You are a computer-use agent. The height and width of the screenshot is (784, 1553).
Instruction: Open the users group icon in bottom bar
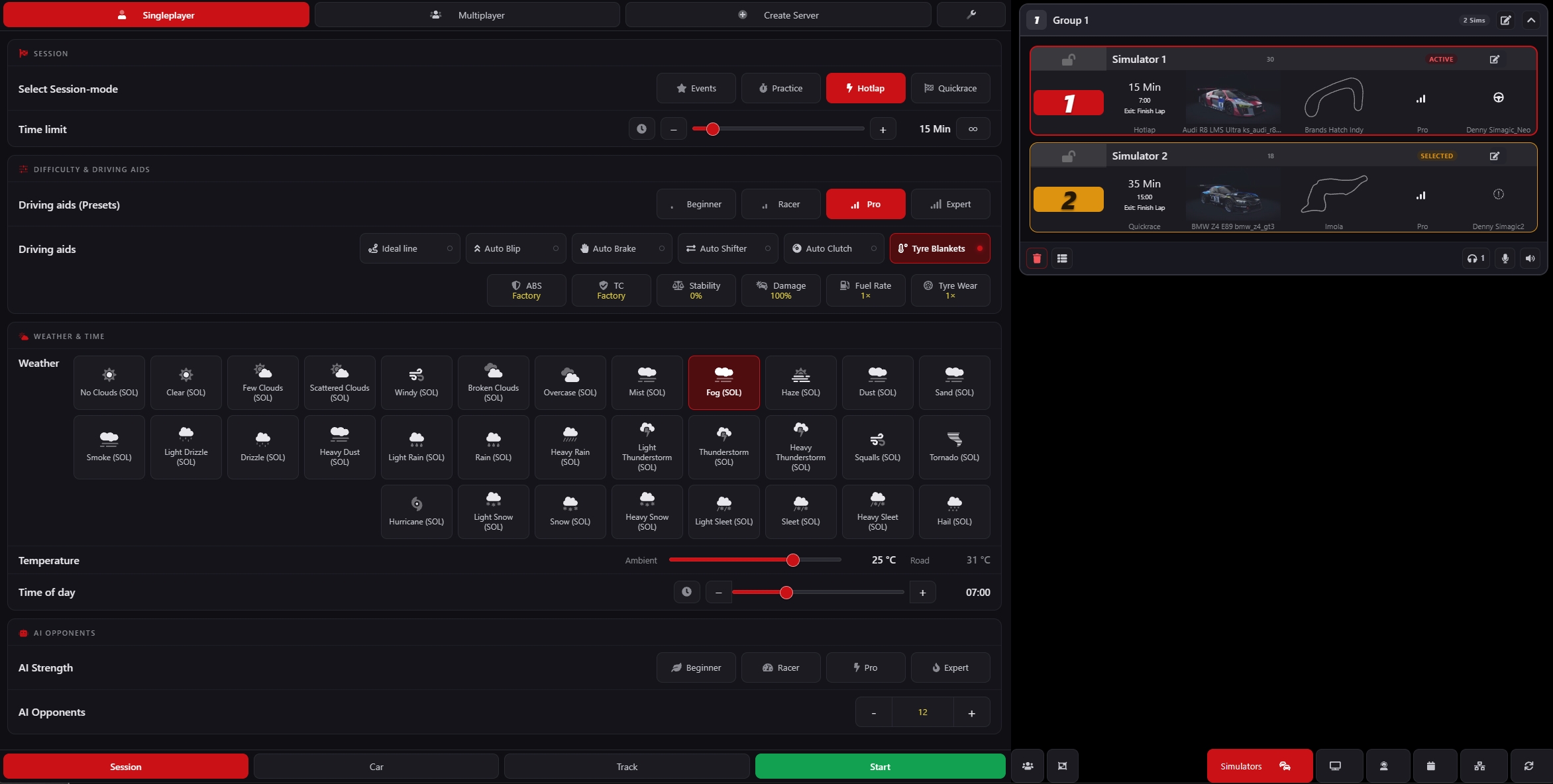1028,766
